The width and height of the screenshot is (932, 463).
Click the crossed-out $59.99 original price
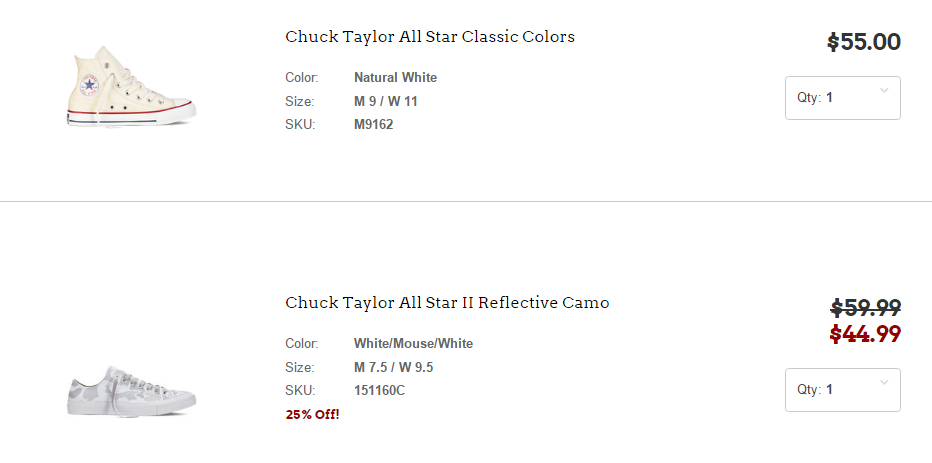pyautogui.click(x=866, y=308)
